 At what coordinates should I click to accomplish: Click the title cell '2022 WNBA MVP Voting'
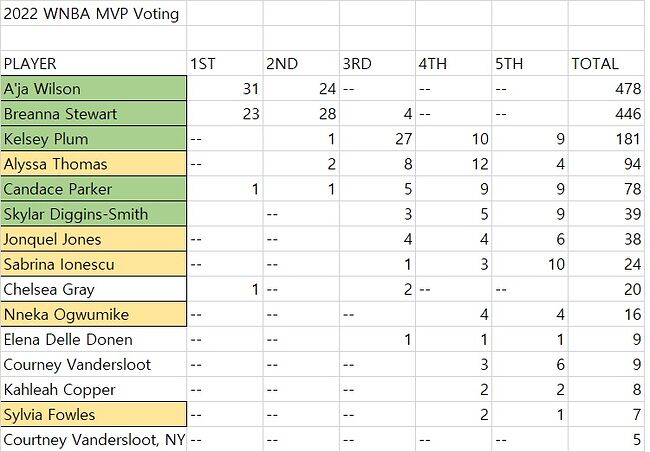[93, 13]
